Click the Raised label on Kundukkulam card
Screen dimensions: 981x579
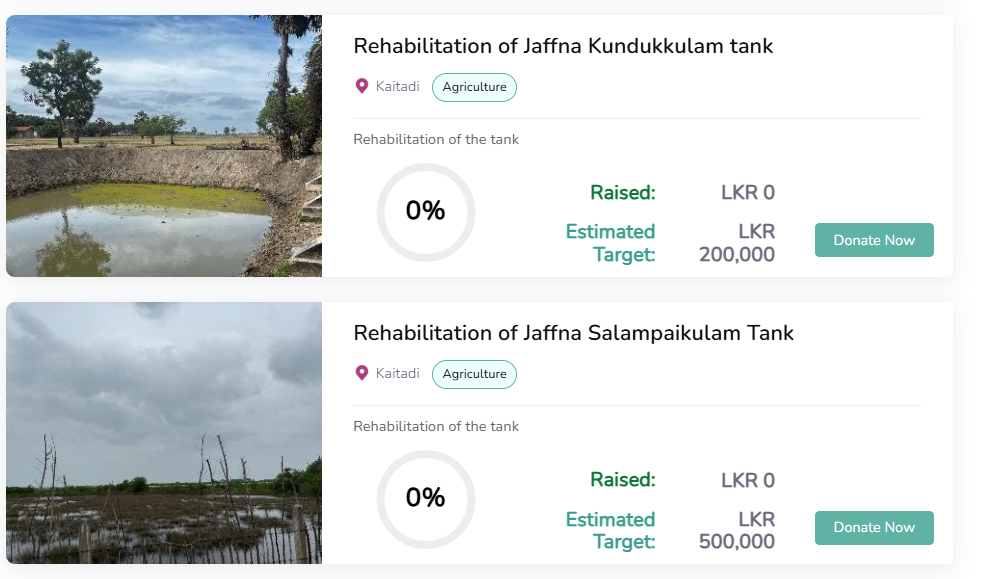pos(623,193)
